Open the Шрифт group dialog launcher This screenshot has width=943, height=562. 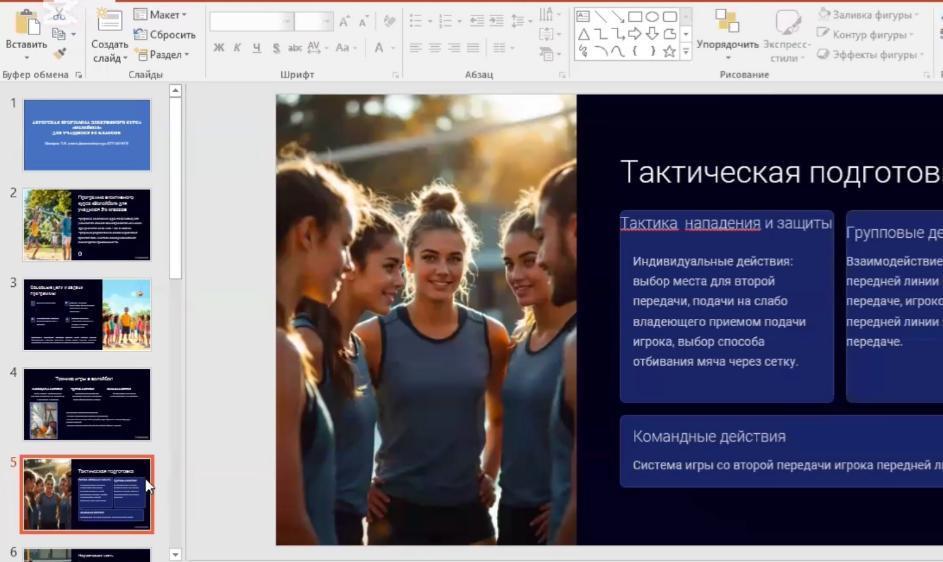(395, 75)
